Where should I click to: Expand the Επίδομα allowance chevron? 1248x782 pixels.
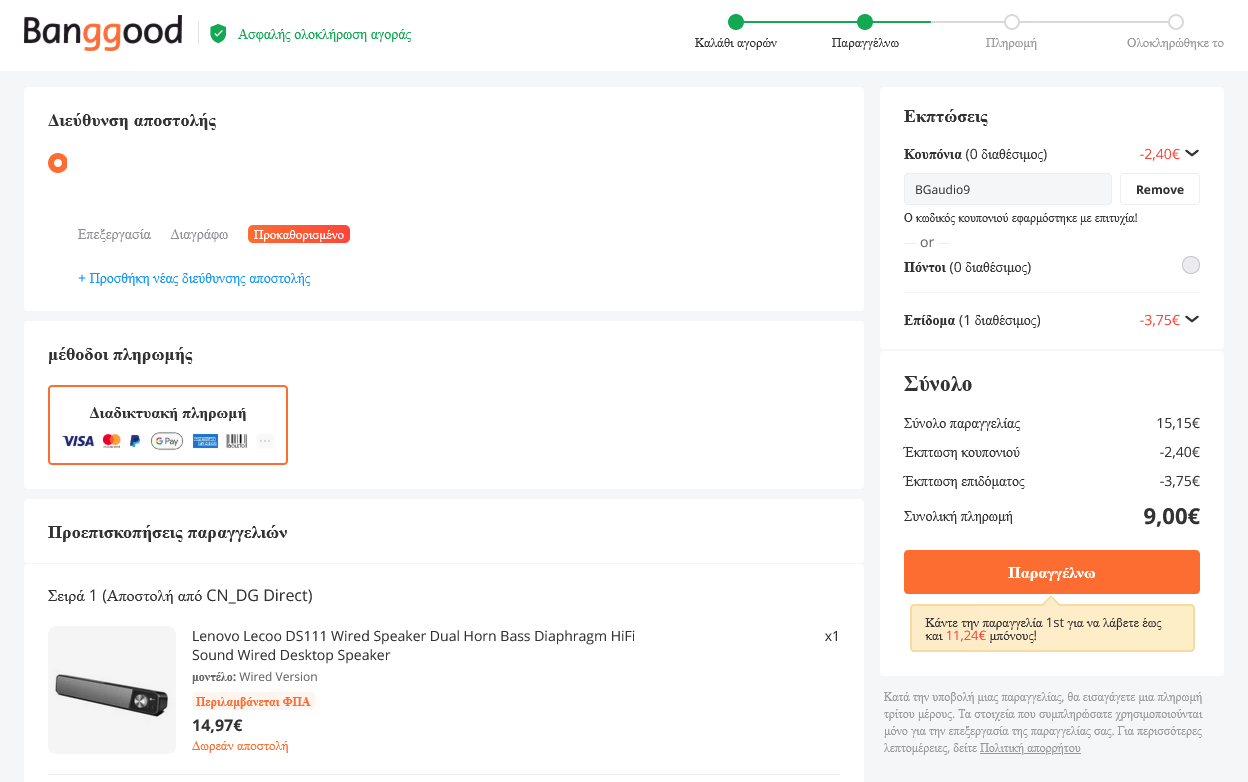point(1192,320)
